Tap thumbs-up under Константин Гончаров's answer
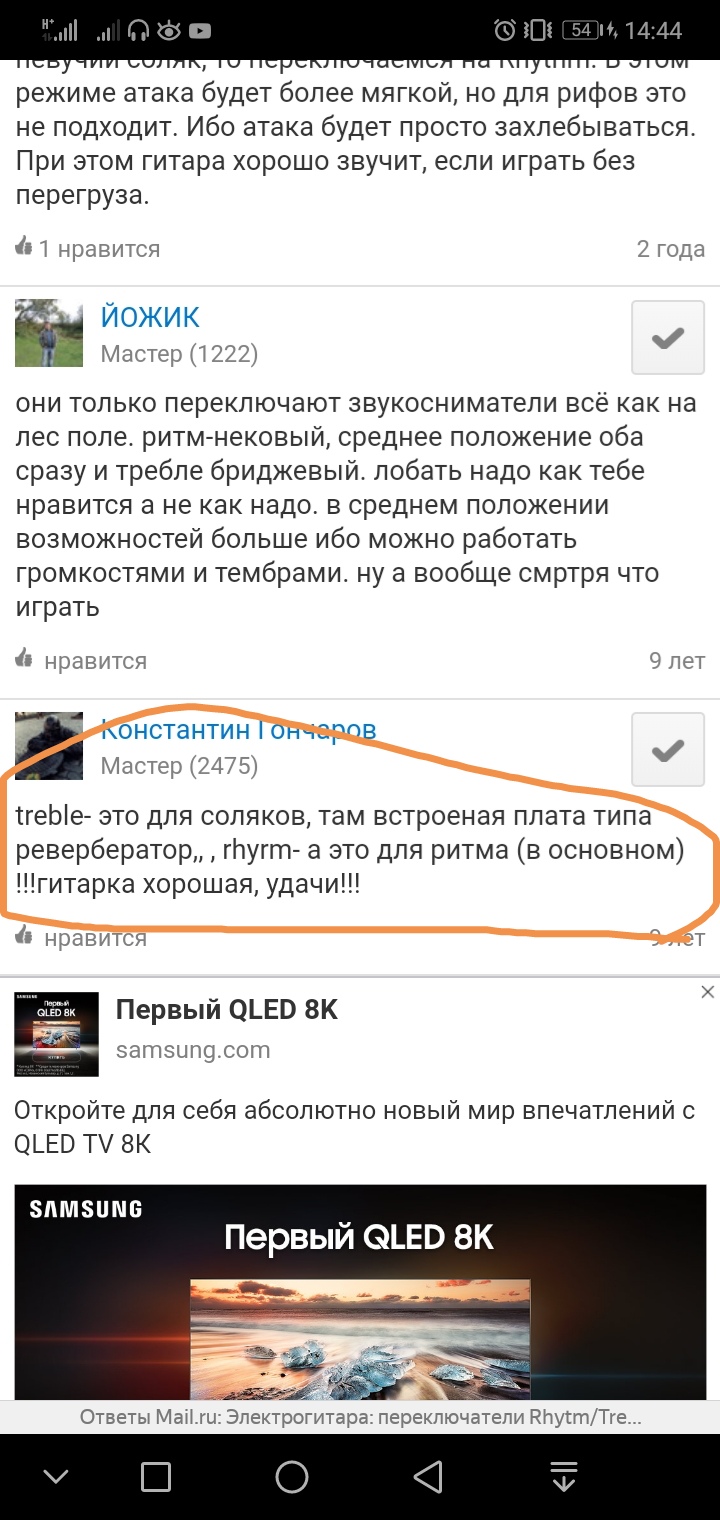 (x=23, y=937)
